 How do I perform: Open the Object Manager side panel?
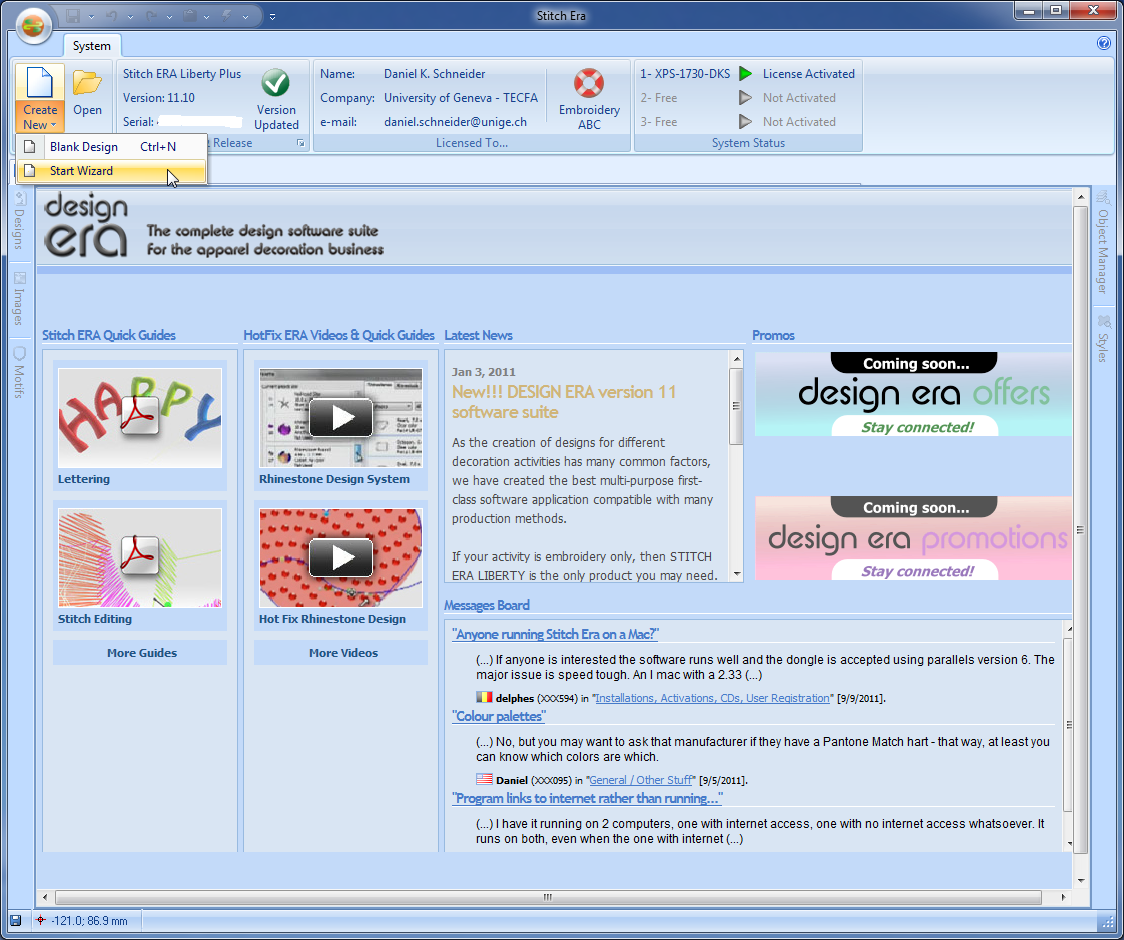pyautogui.click(x=1103, y=242)
